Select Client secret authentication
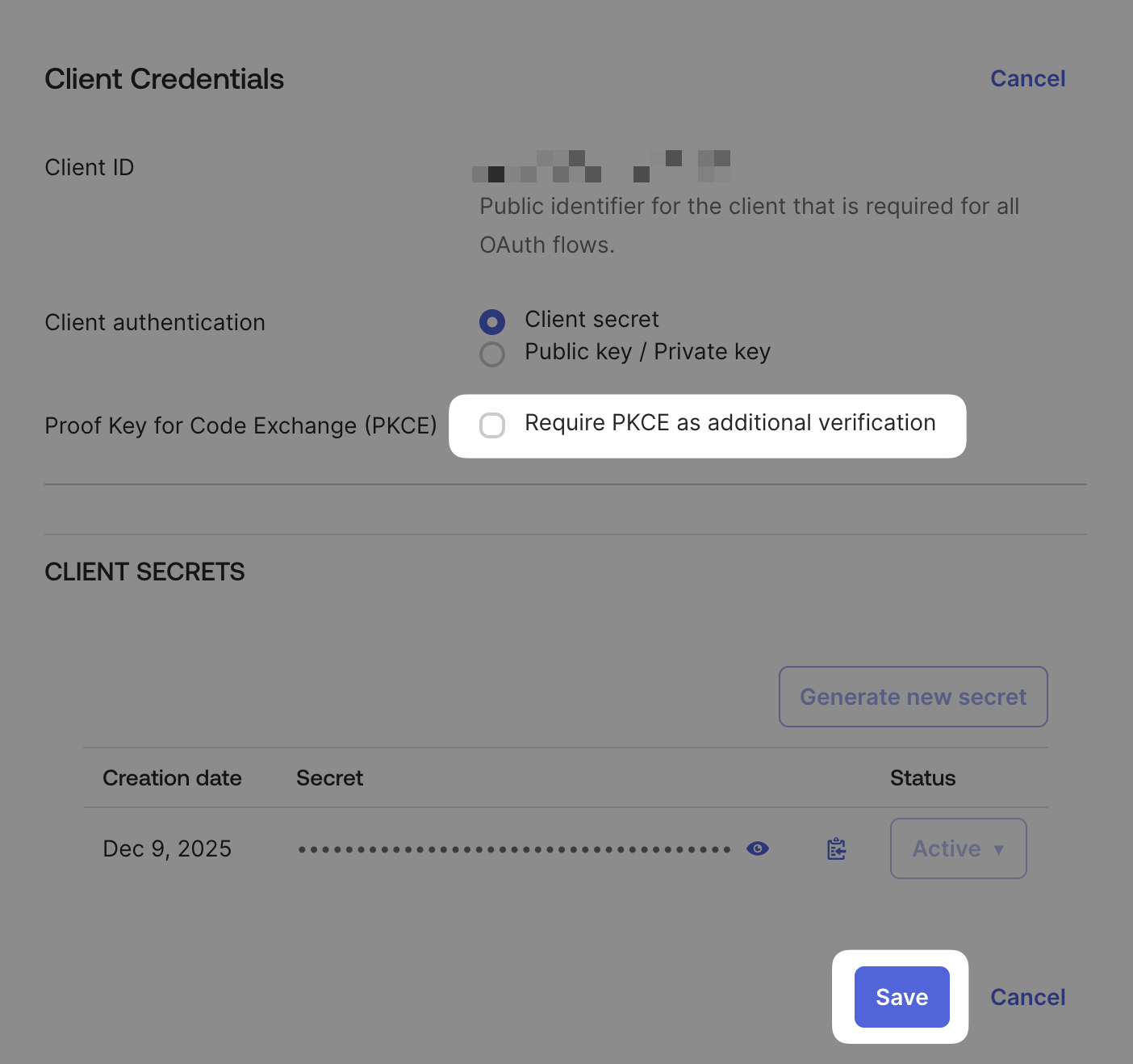The height and width of the screenshot is (1064, 1133). tap(492, 321)
